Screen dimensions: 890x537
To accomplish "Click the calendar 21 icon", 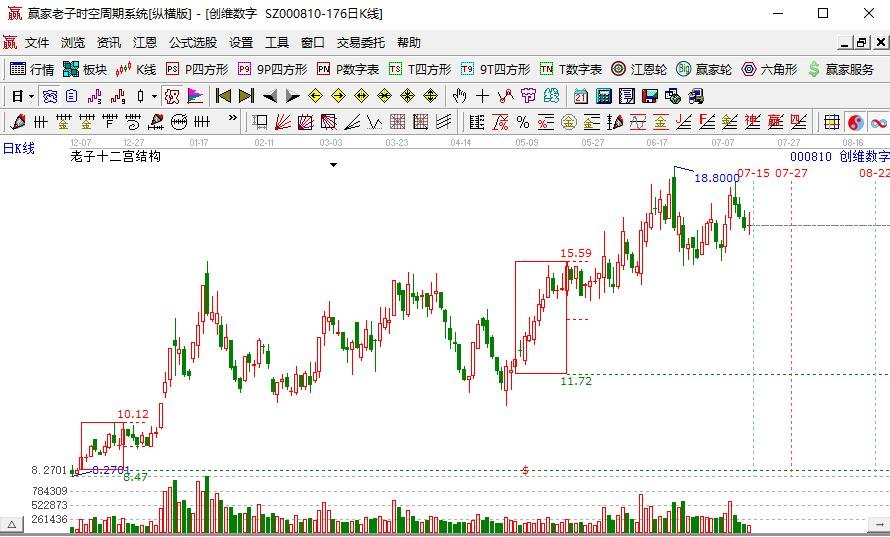I will point(581,97).
